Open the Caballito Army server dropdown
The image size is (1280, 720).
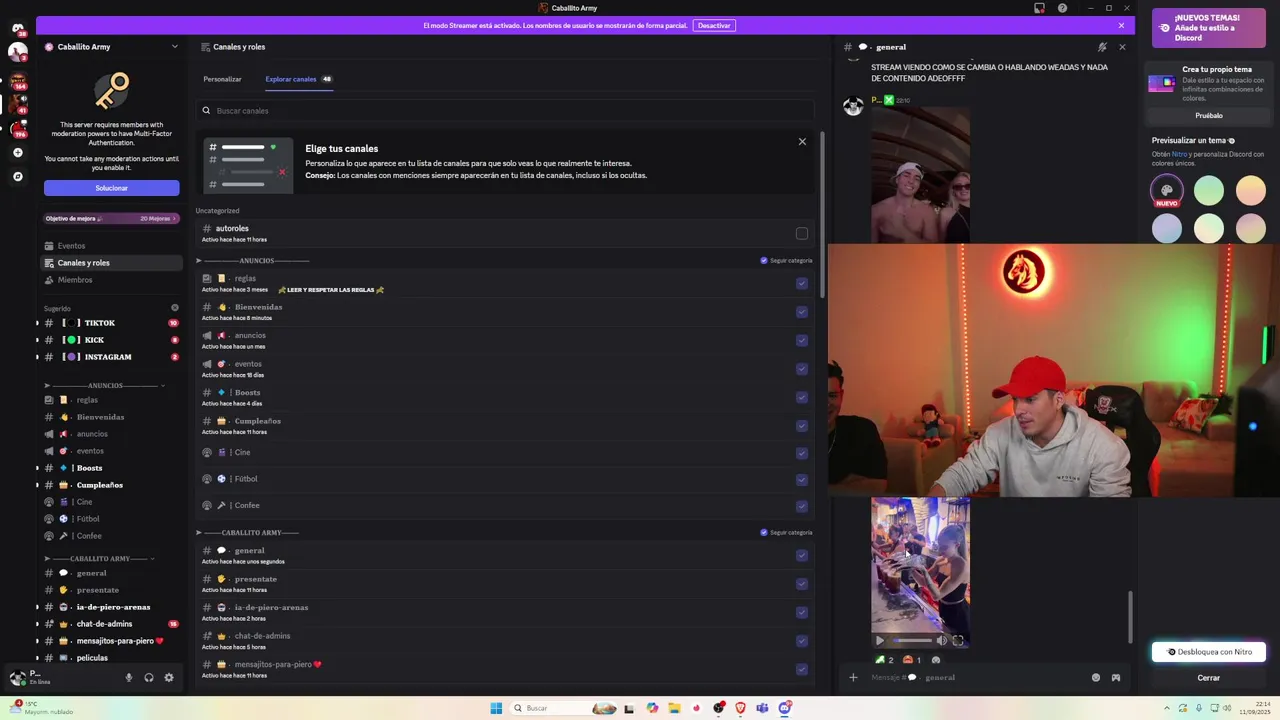174,47
